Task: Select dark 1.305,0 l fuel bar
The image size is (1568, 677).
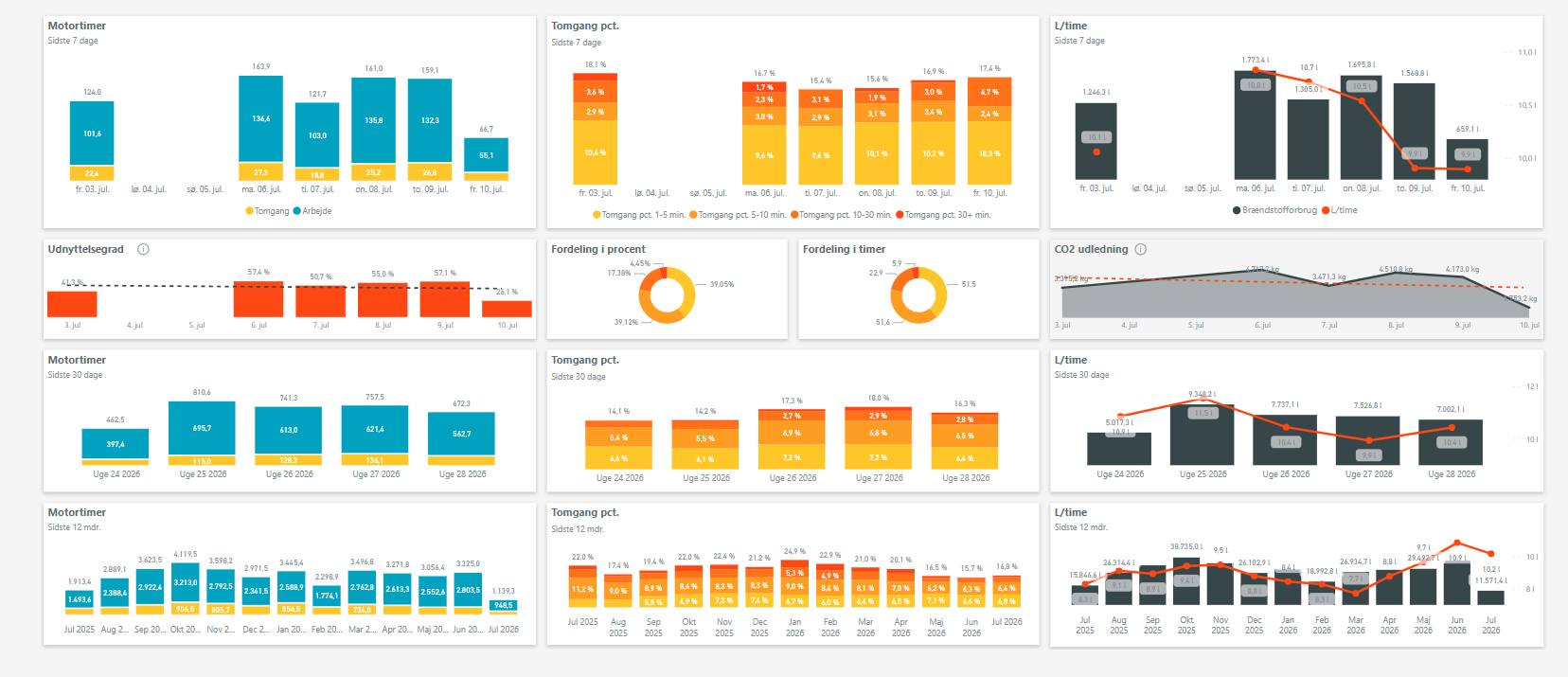Action: (x=1308, y=139)
